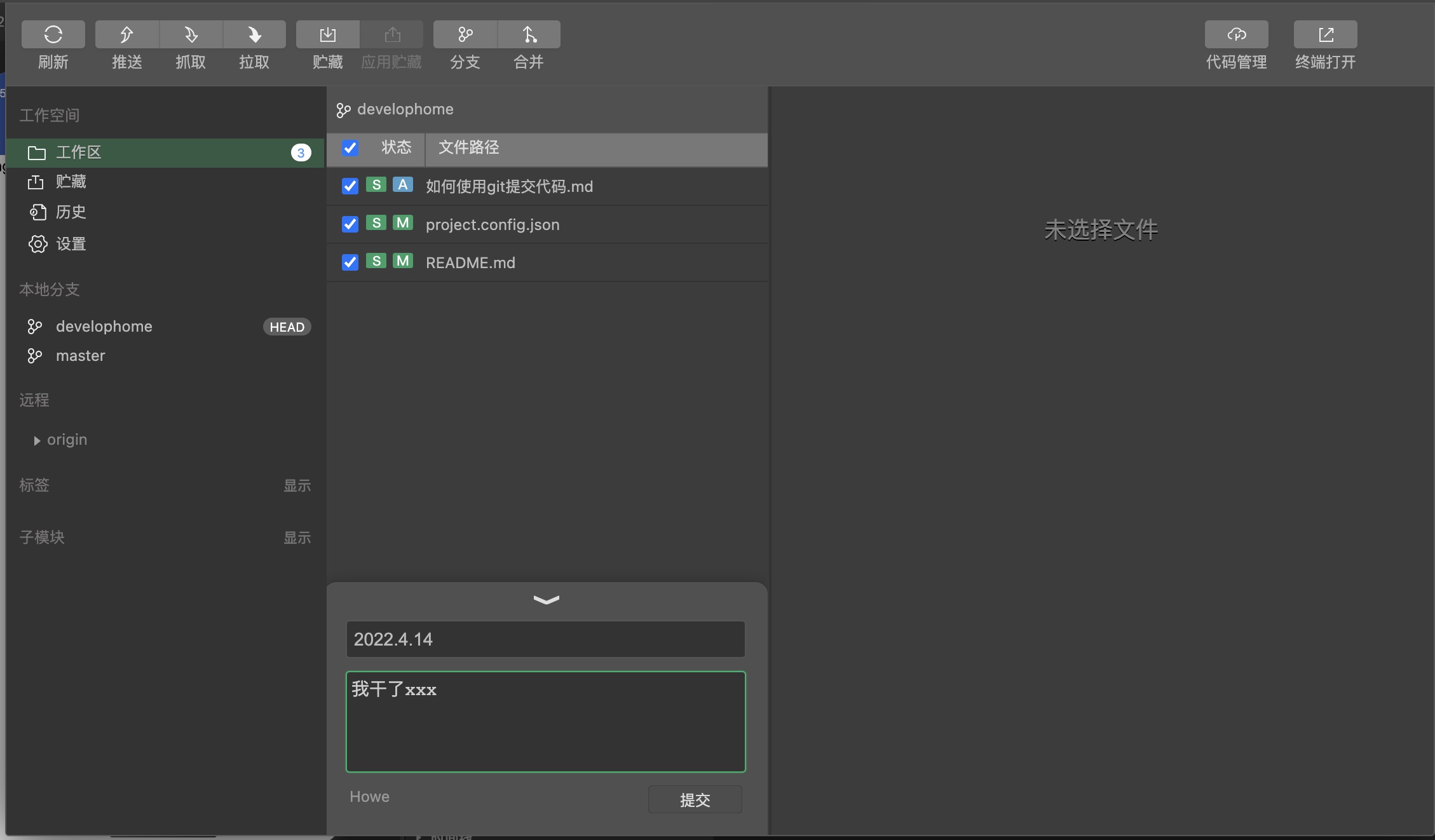Collapse the commit panel with chevron
This screenshot has width=1435, height=840.
point(547,600)
